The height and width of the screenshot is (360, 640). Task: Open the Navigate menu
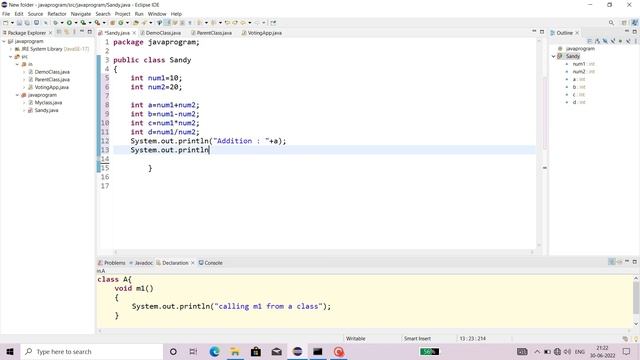(x=81, y=14)
